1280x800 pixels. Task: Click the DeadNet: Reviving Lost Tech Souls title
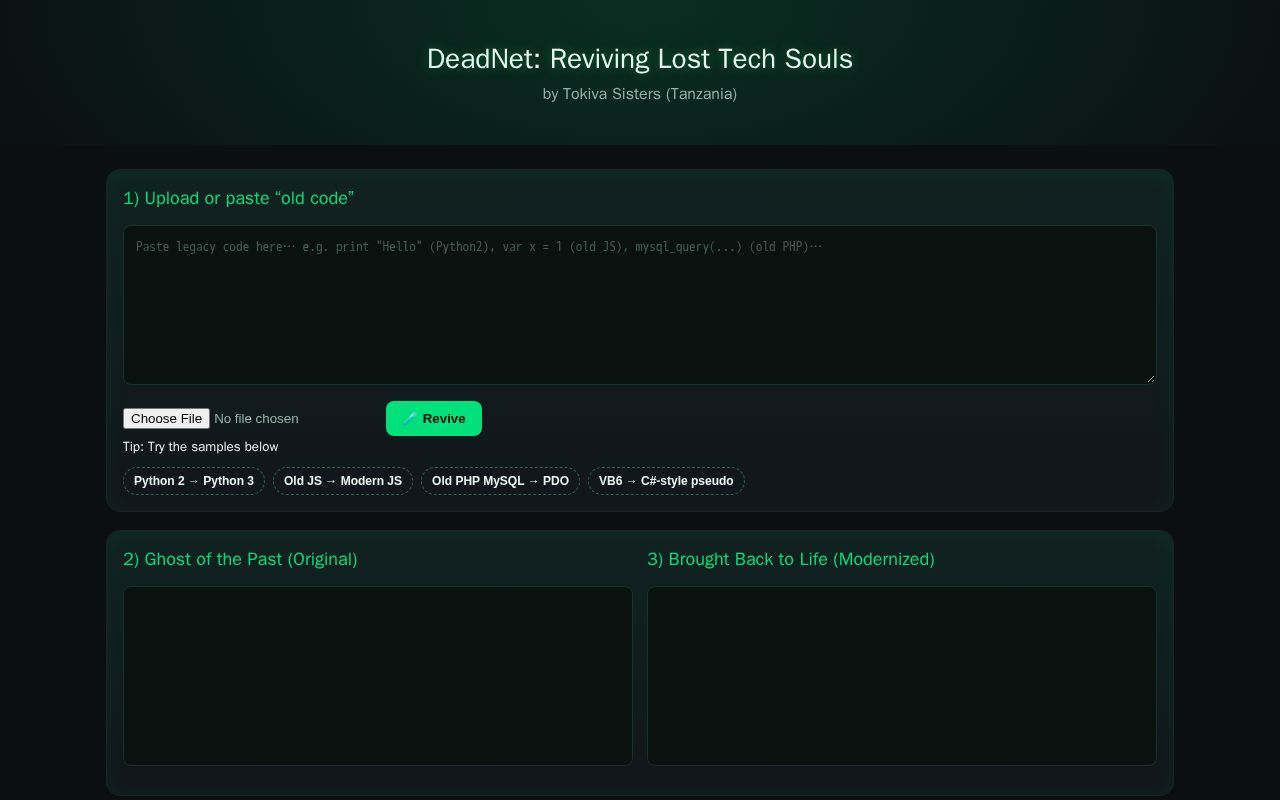tap(640, 59)
